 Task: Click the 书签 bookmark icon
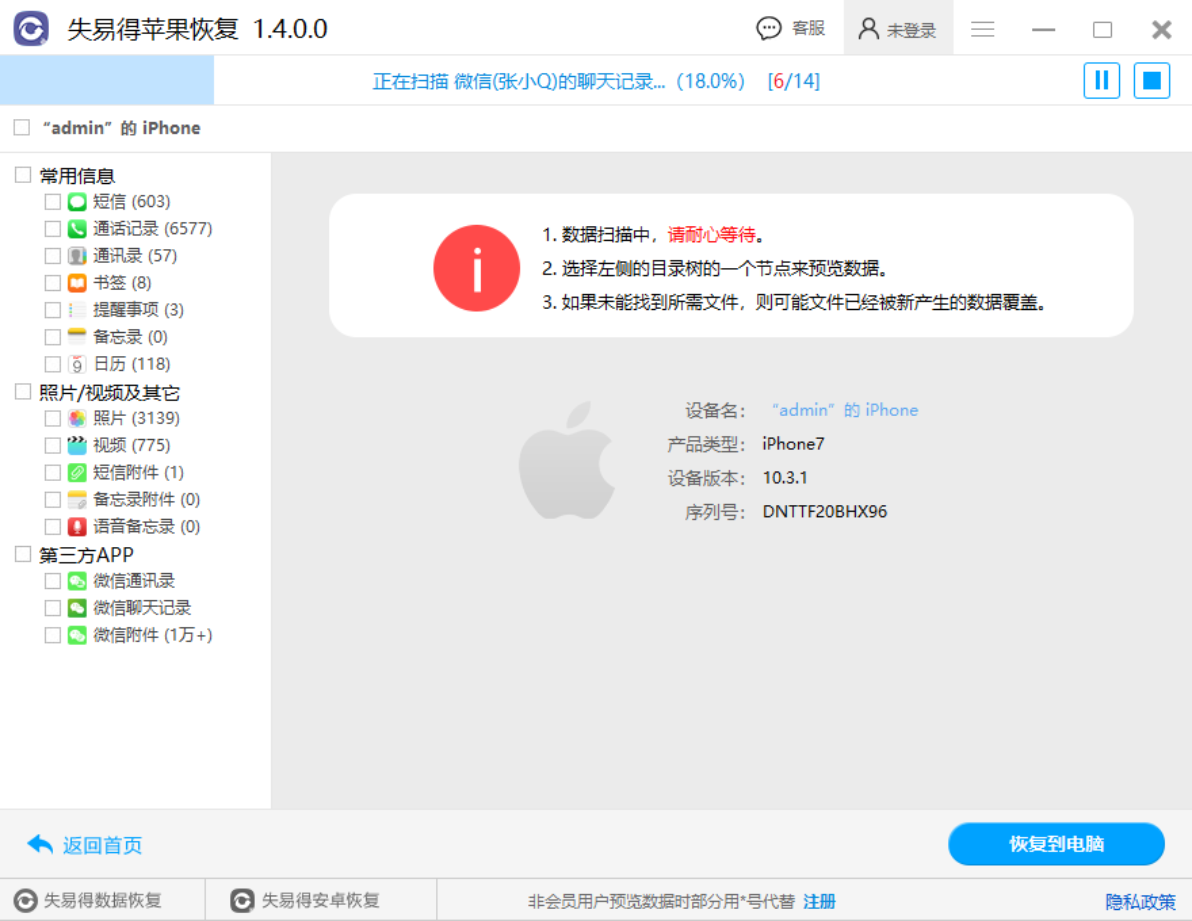coord(77,283)
